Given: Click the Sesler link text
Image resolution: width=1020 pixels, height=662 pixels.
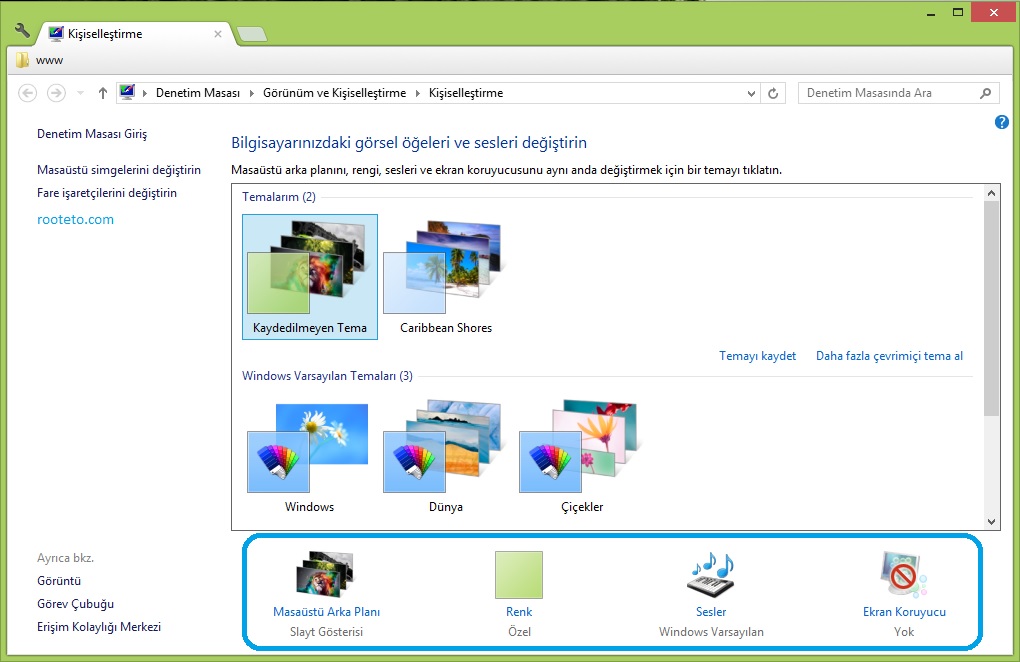Looking at the screenshot, I should [711, 612].
